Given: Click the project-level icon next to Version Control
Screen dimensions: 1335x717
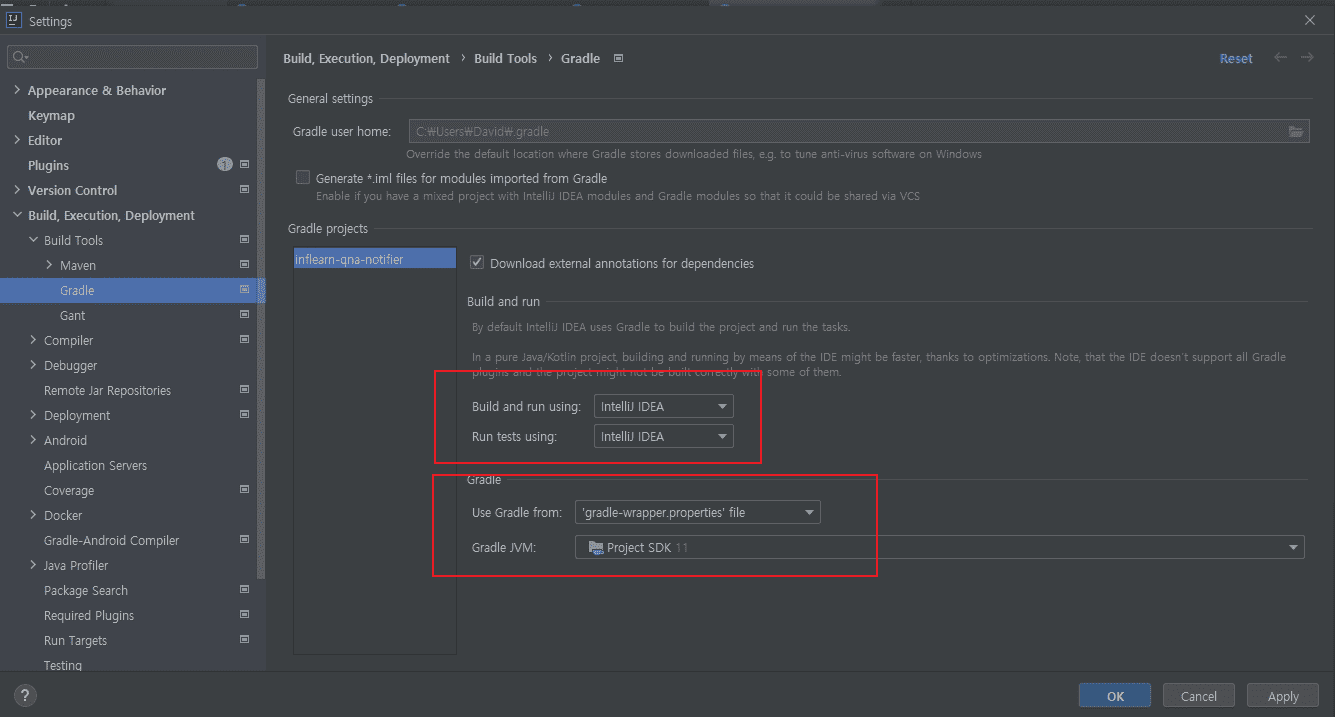Looking at the screenshot, I should pyautogui.click(x=245, y=190).
